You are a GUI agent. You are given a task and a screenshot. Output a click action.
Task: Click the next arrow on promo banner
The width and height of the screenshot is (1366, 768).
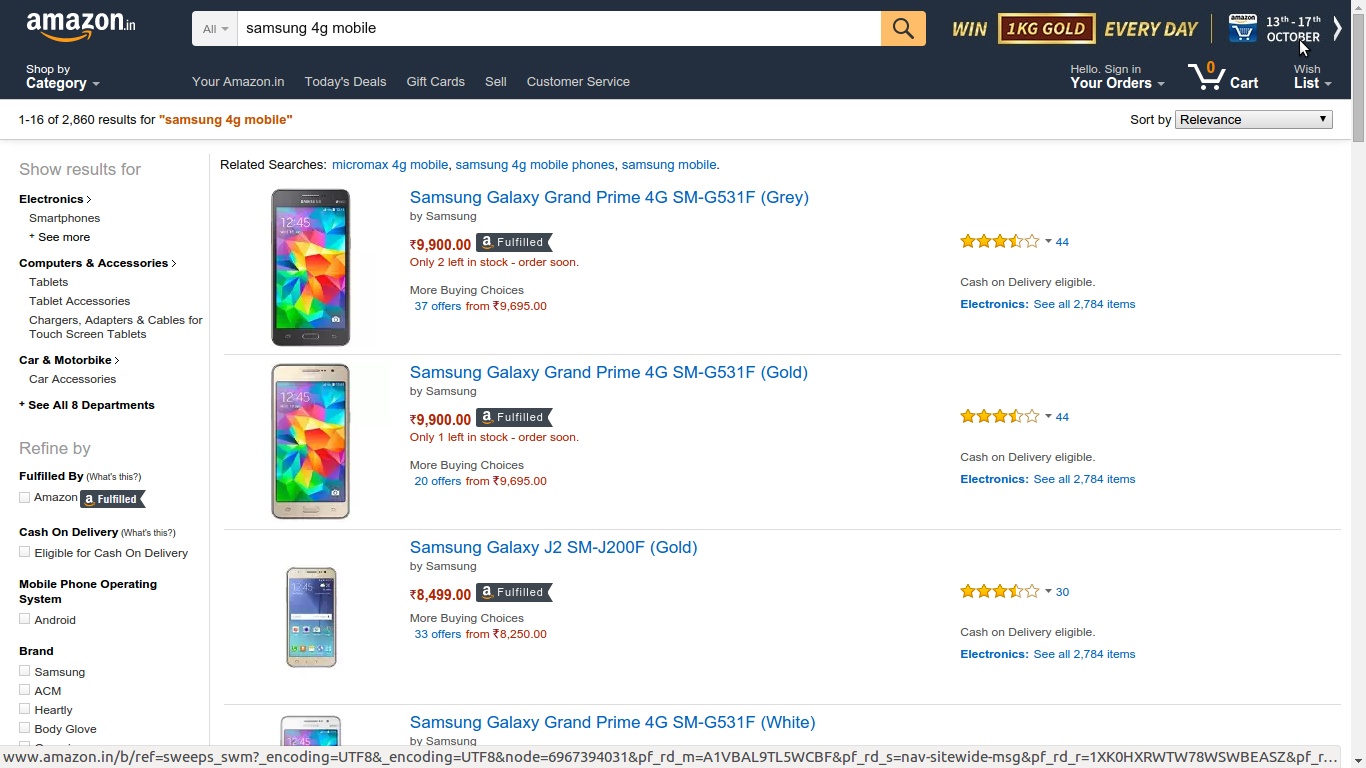[1337, 29]
